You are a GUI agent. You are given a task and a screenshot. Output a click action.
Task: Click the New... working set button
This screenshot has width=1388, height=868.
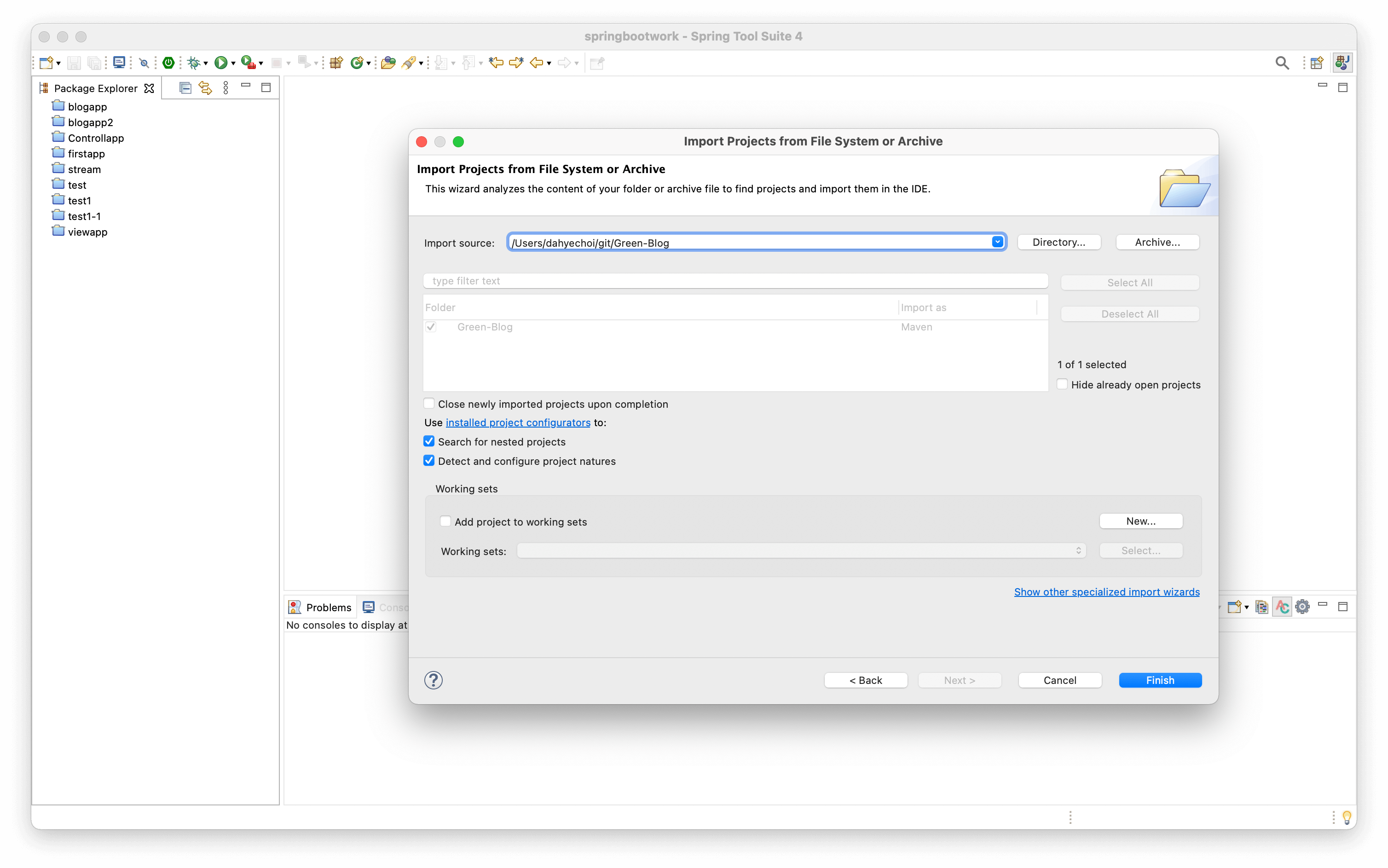click(x=1140, y=521)
